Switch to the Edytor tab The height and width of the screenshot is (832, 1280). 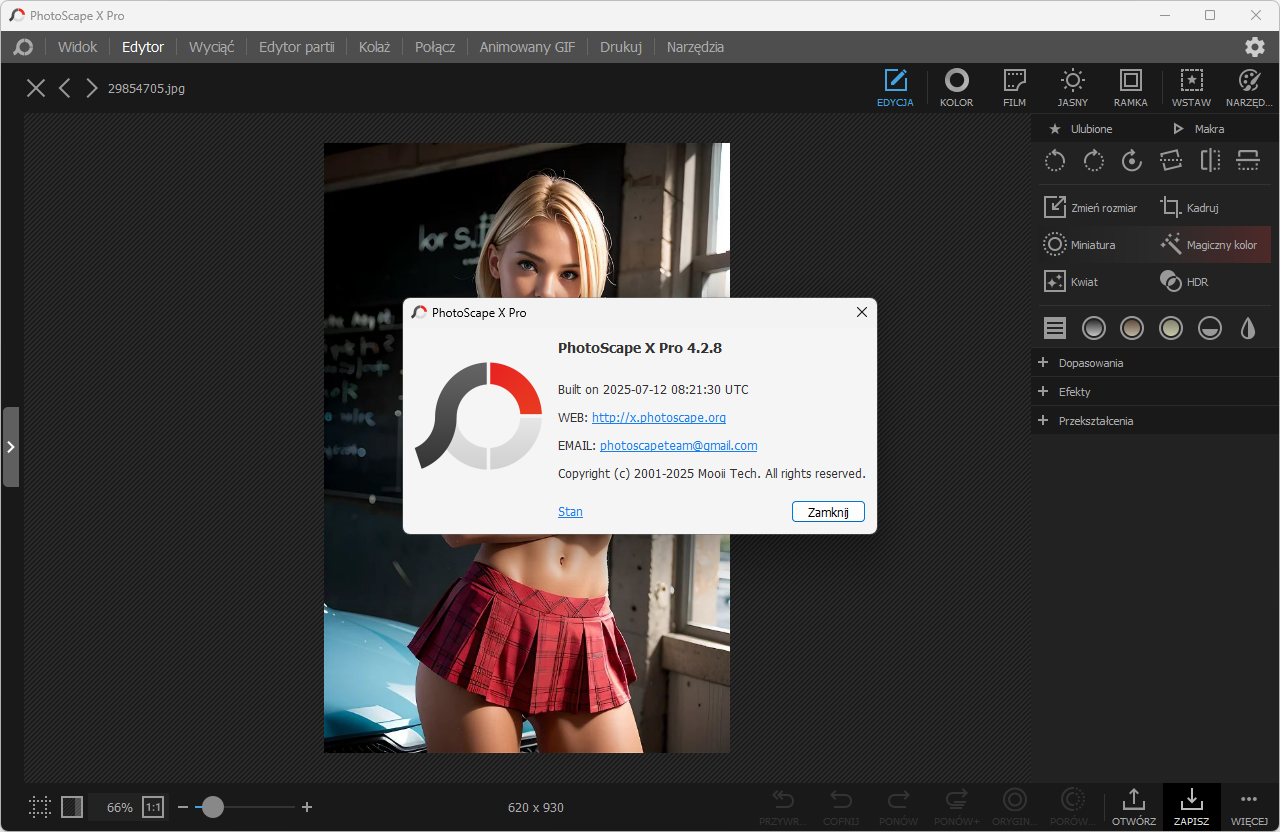click(x=143, y=47)
